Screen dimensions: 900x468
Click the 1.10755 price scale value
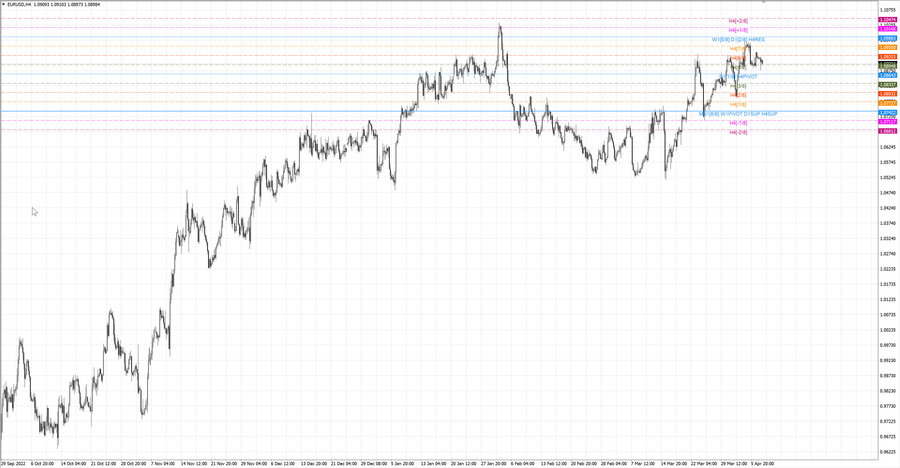888,10
